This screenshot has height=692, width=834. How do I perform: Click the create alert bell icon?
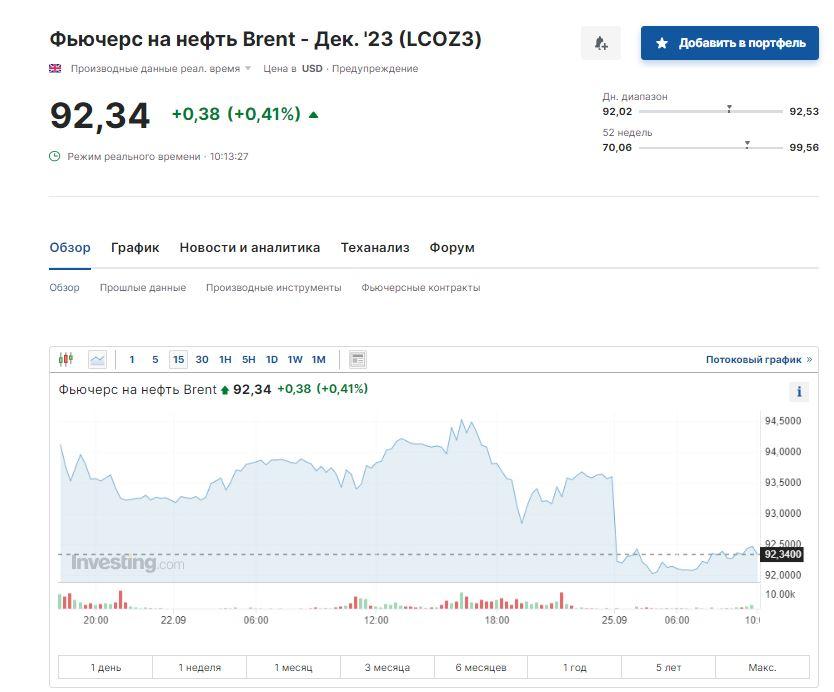pos(600,43)
